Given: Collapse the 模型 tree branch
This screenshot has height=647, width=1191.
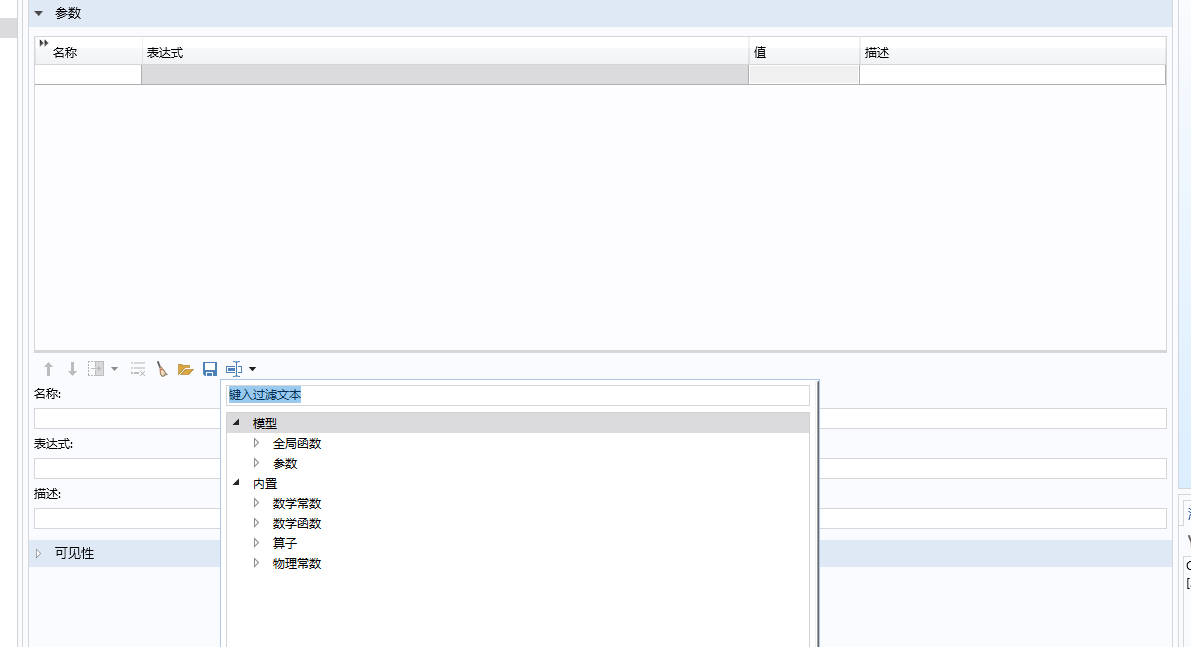Looking at the screenshot, I should [x=235, y=422].
